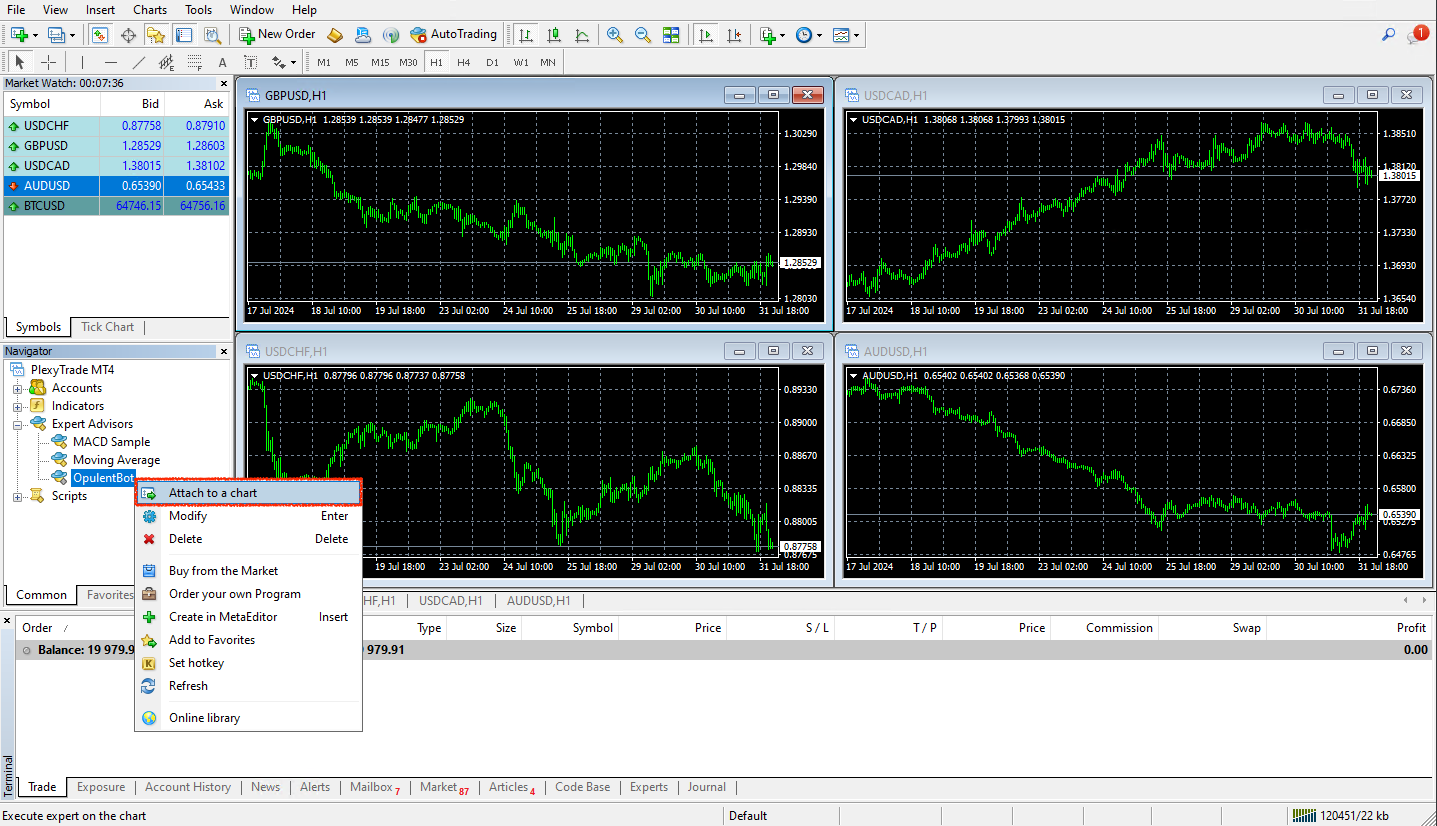
Task: Click the New Order button
Action: click(x=277, y=34)
